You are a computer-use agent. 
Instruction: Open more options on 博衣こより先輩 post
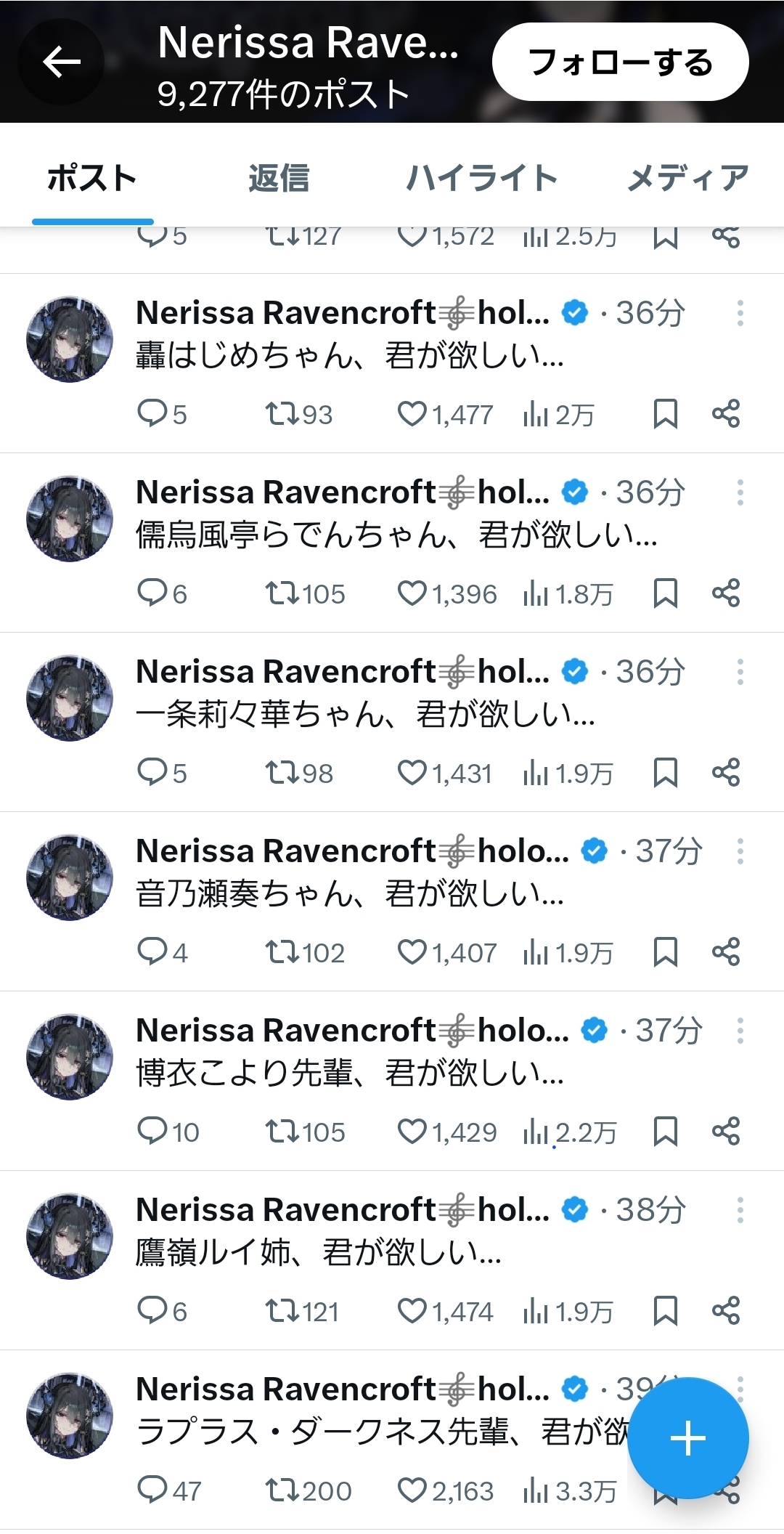[x=740, y=1031]
